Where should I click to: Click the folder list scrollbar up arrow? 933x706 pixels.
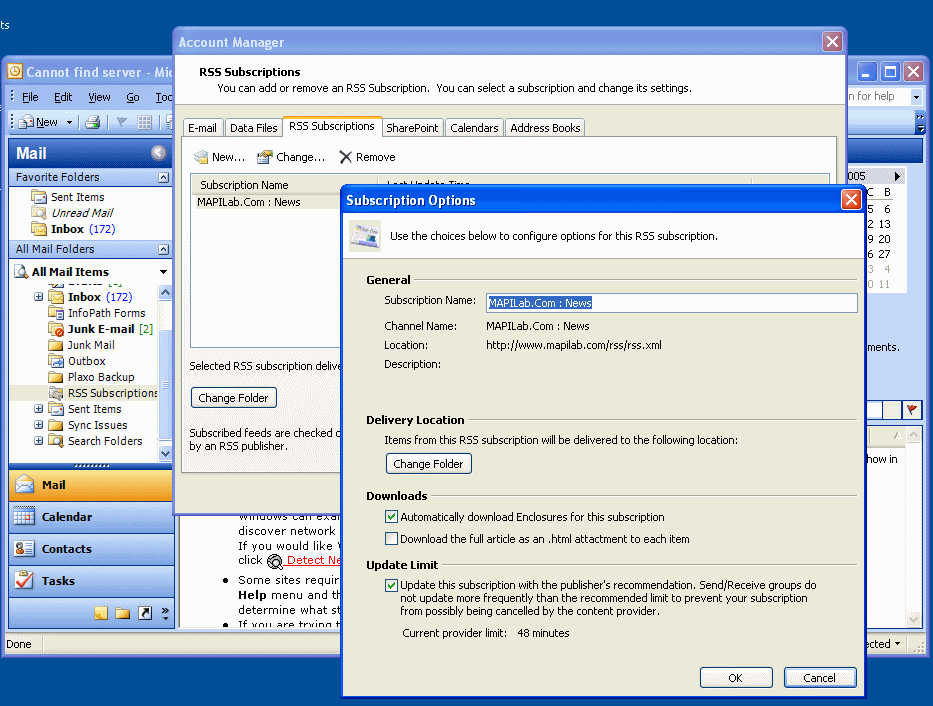click(165, 292)
